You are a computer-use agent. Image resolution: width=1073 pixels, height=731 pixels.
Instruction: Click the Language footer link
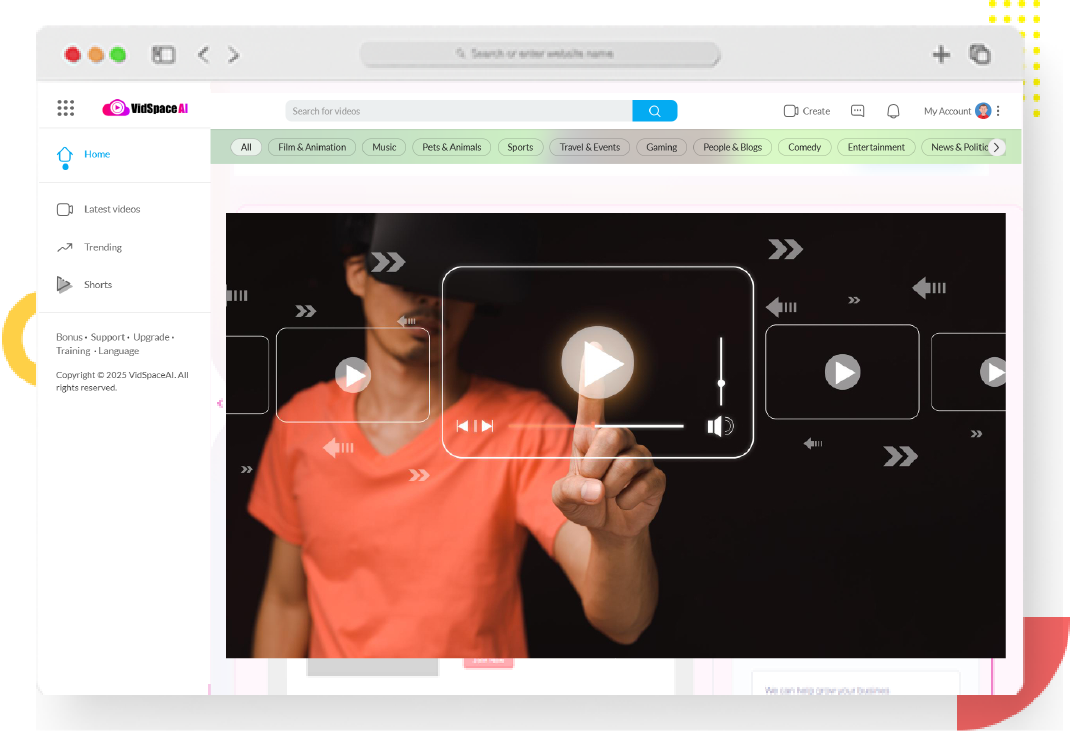(118, 351)
